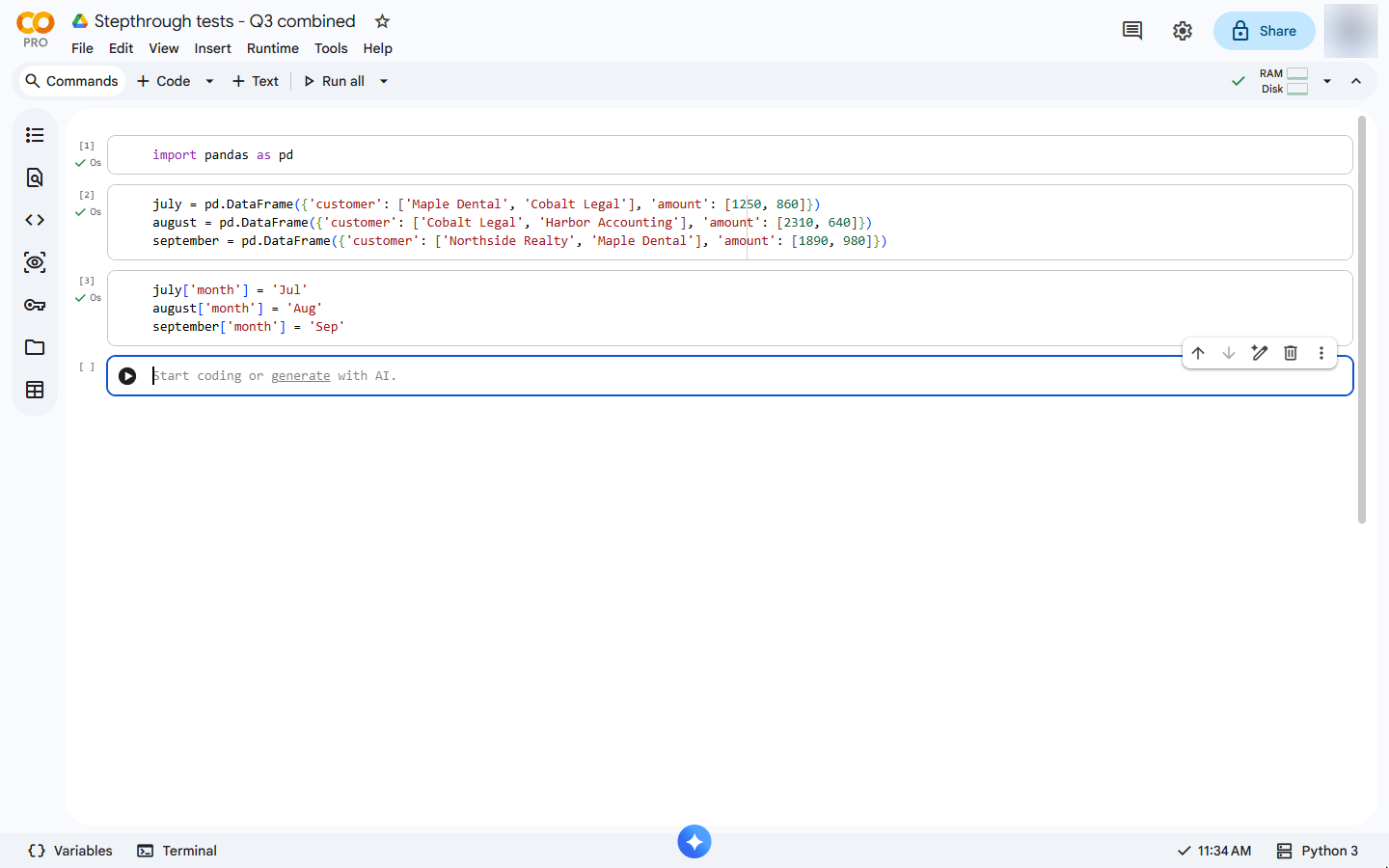
Task: Move the selected cell up
Action: [x=1198, y=353]
